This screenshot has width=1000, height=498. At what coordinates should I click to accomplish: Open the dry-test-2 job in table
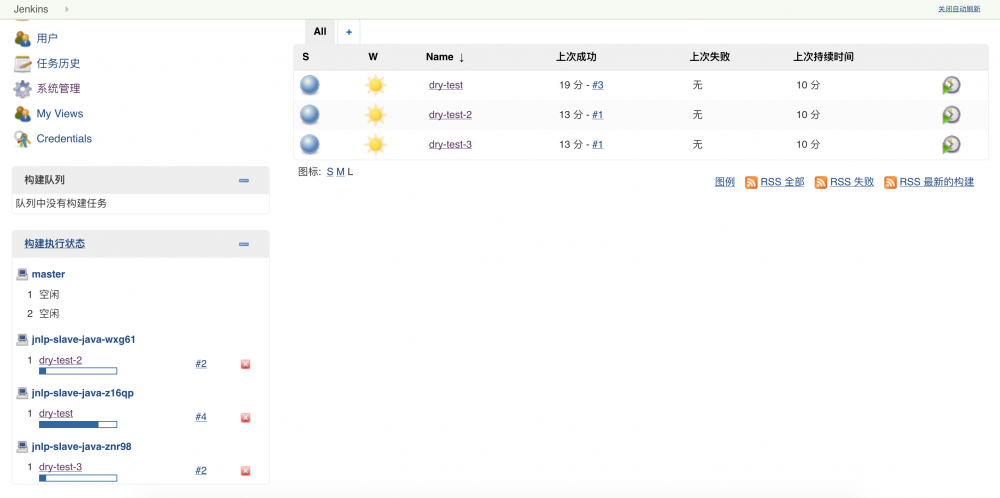tap(450, 115)
